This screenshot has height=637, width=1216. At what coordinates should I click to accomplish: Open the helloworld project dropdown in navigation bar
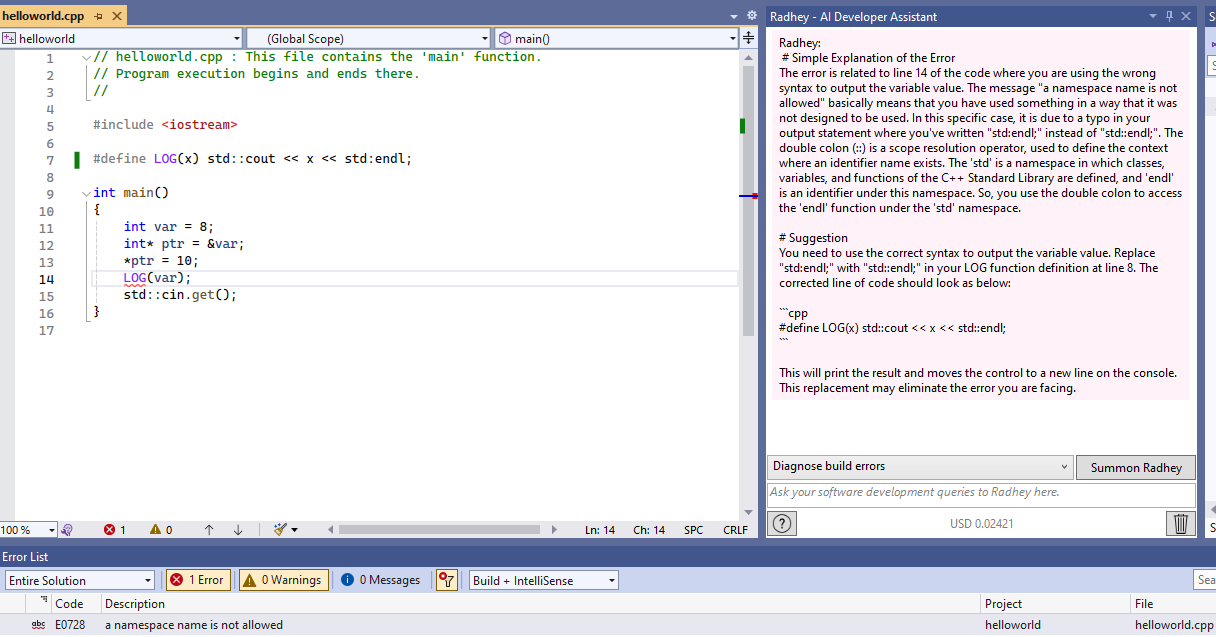pyautogui.click(x=121, y=38)
